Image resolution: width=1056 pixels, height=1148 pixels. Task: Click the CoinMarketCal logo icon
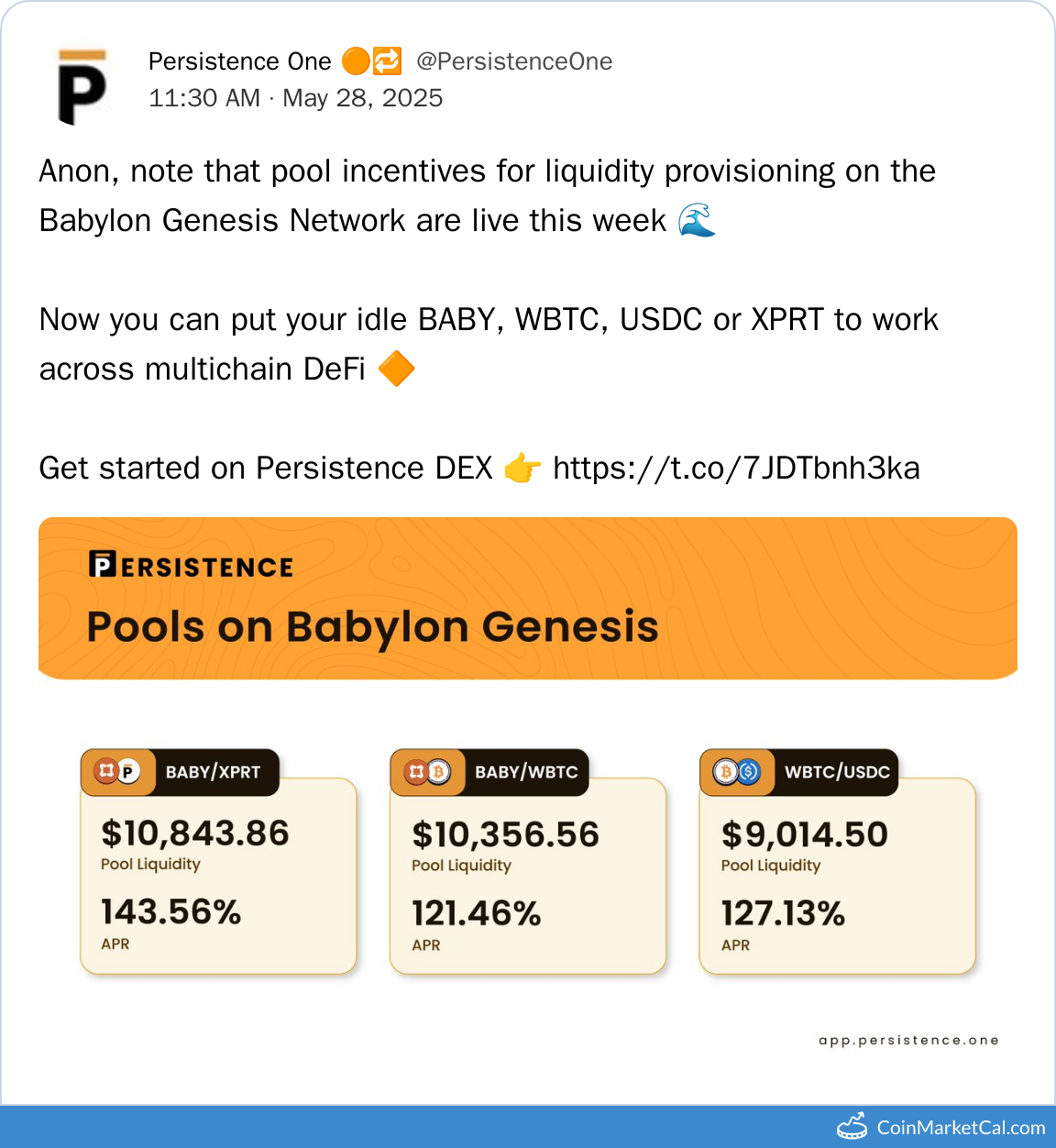852,1126
